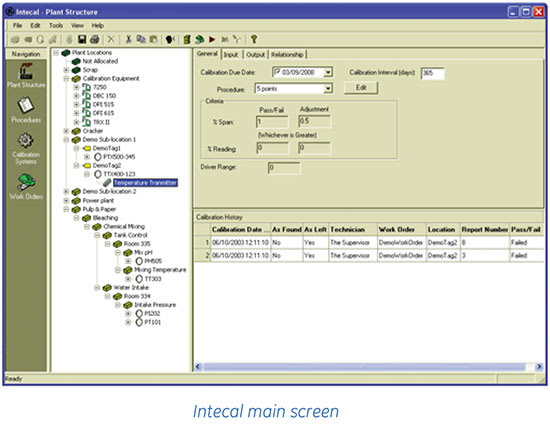The height and width of the screenshot is (427, 550).
Task: Click the horizontal scrollbar thumb in Calibration History
Action: (x=365, y=367)
